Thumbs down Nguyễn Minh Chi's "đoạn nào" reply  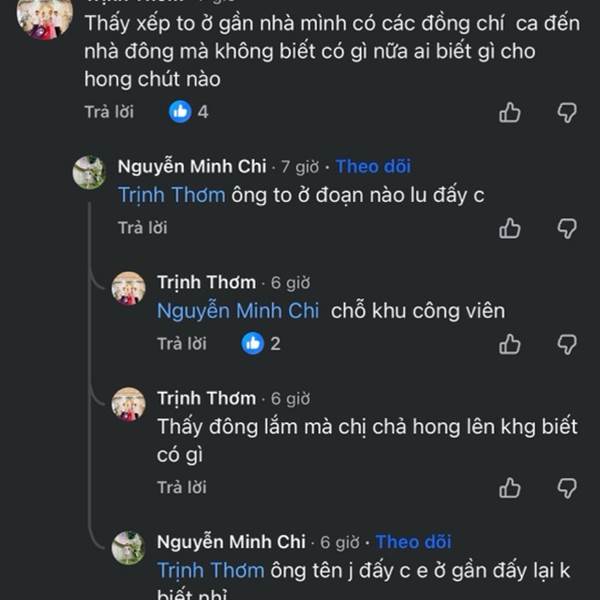[567, 228]
